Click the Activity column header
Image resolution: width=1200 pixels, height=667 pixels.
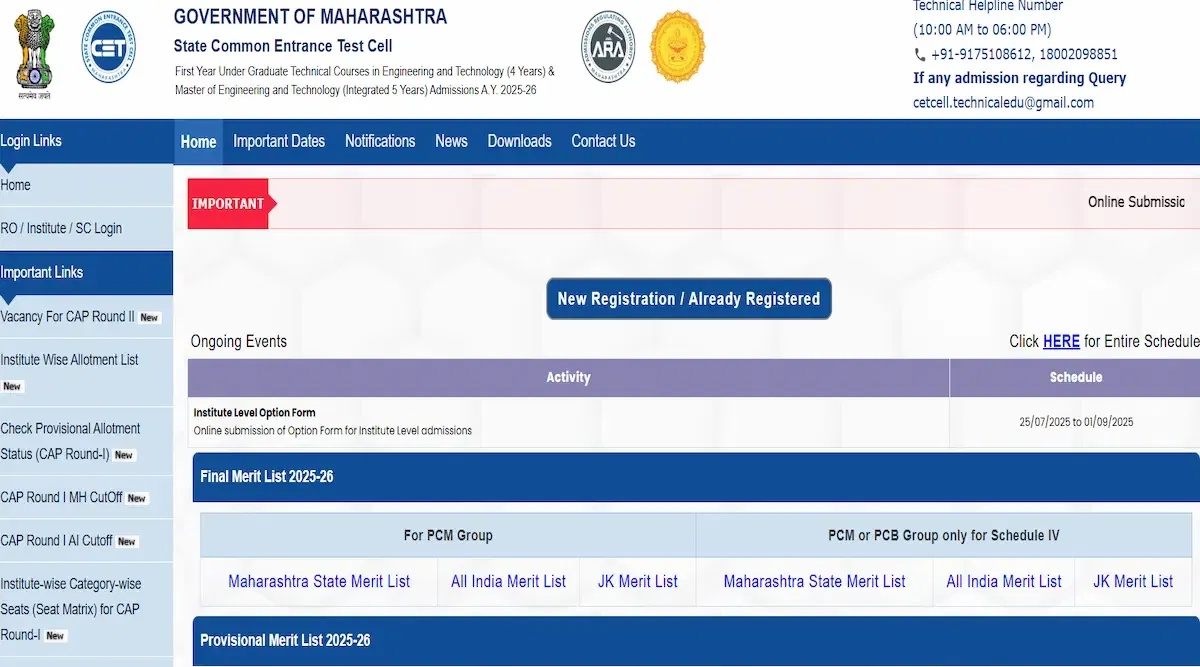568,377
